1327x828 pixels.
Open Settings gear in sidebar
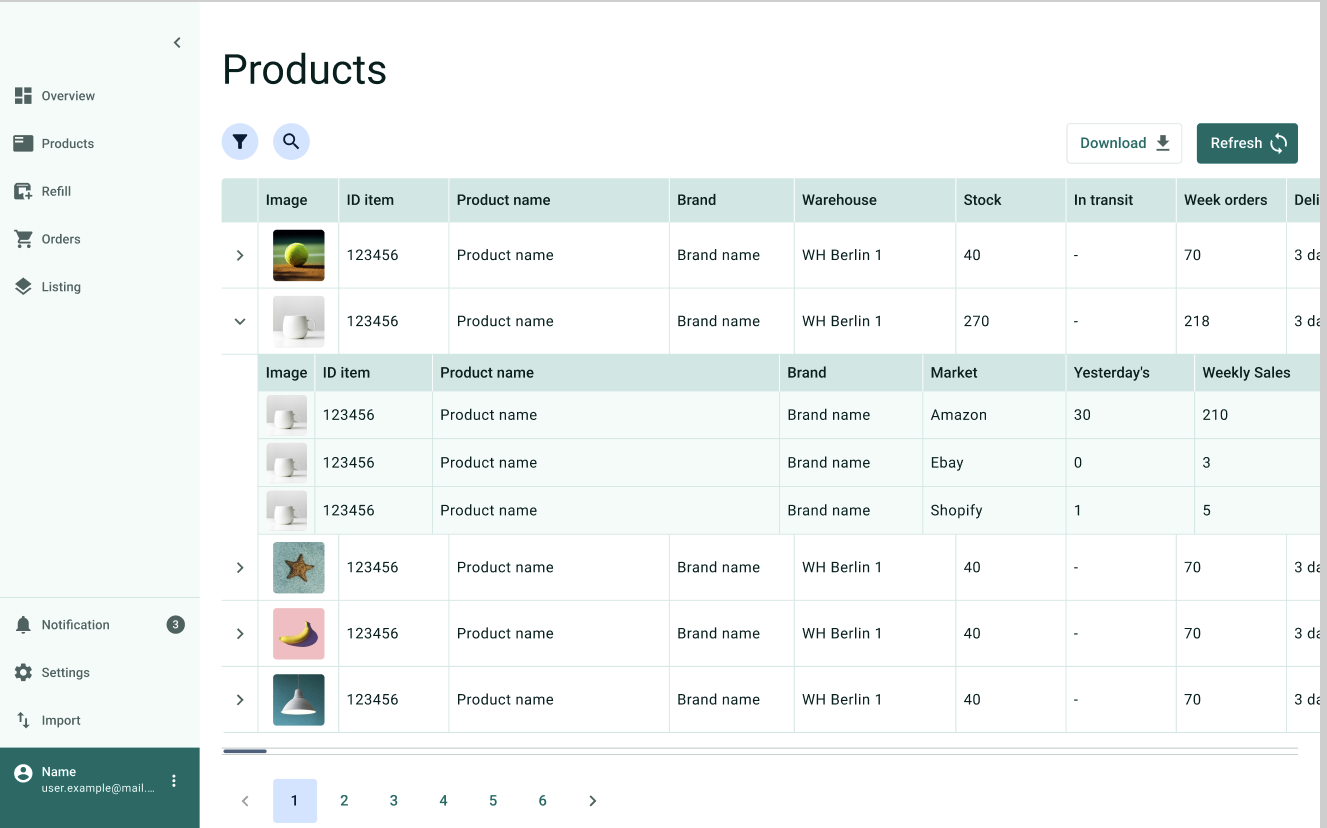coord(23,673)
